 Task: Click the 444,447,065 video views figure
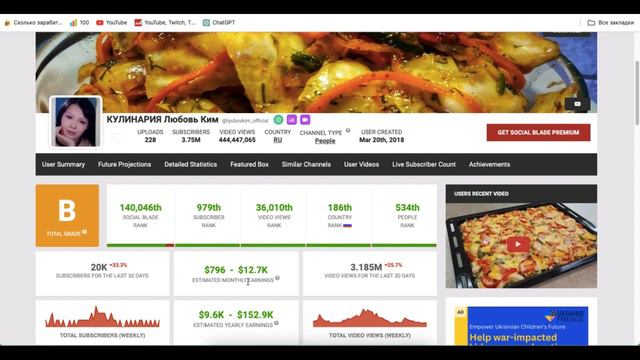click(x=237, y=140)
